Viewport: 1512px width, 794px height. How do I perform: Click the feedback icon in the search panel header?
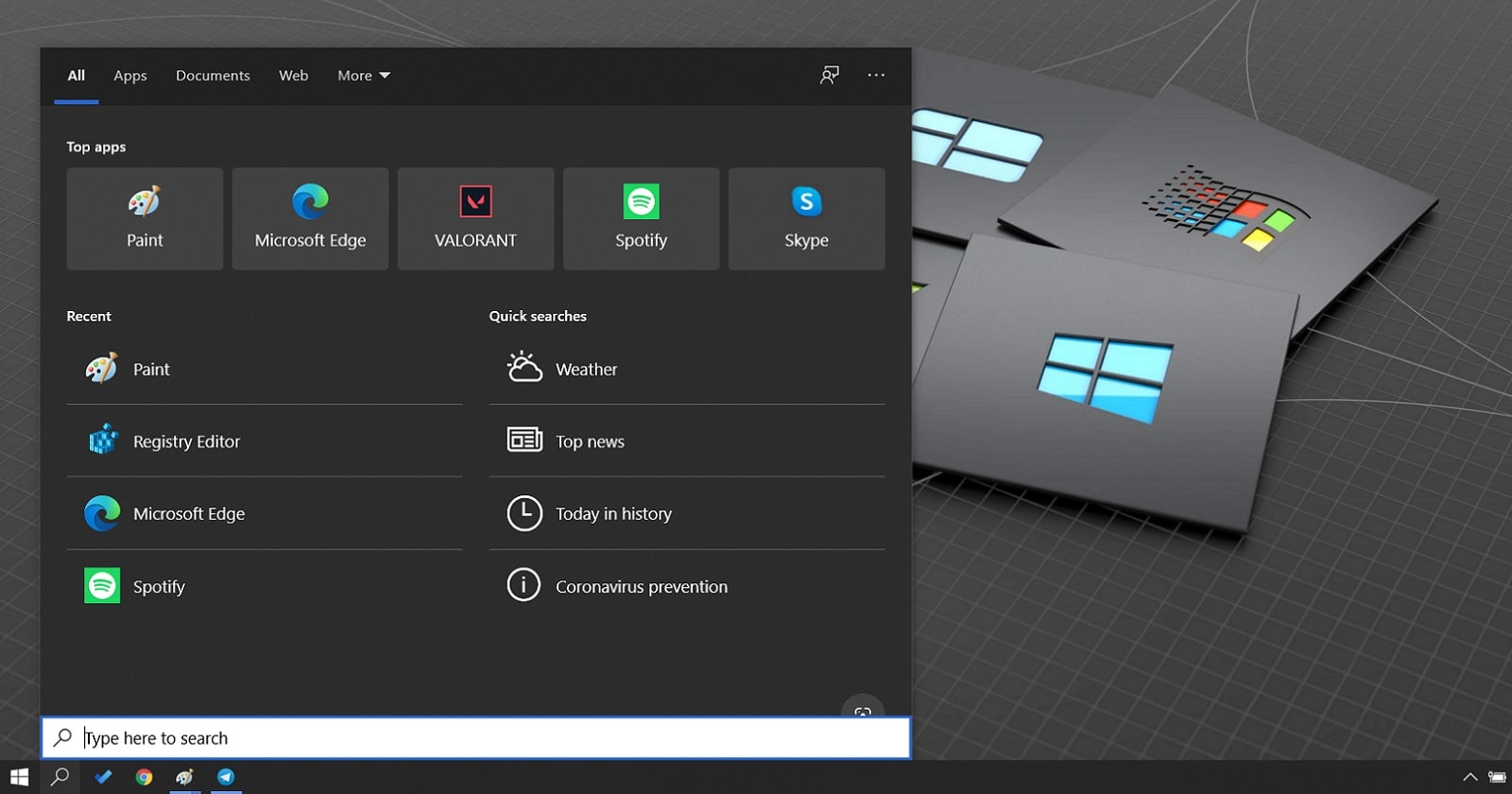(830, 75)
